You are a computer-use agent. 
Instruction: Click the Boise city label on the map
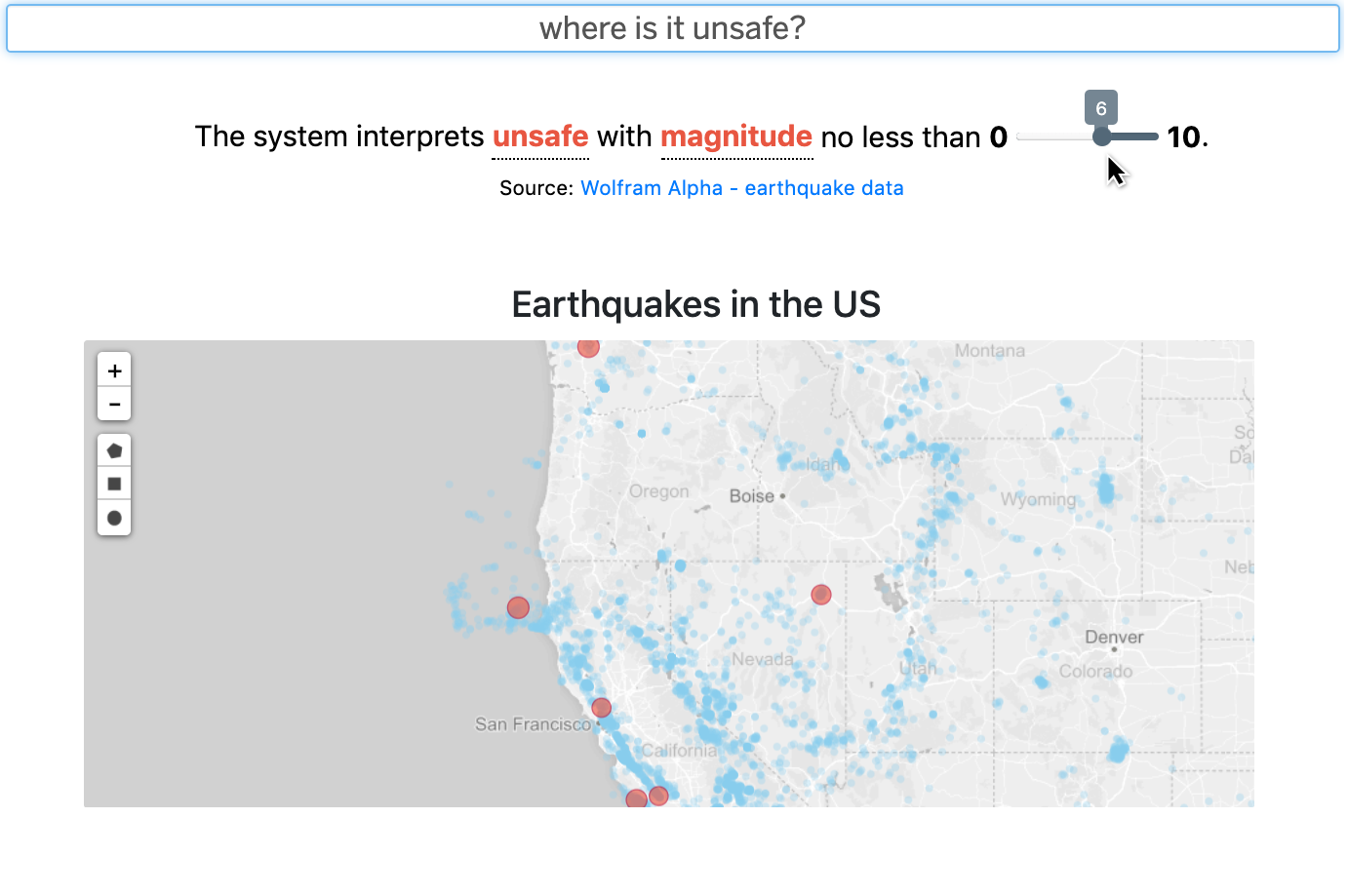pyautogui.click(x=752, y=496)
